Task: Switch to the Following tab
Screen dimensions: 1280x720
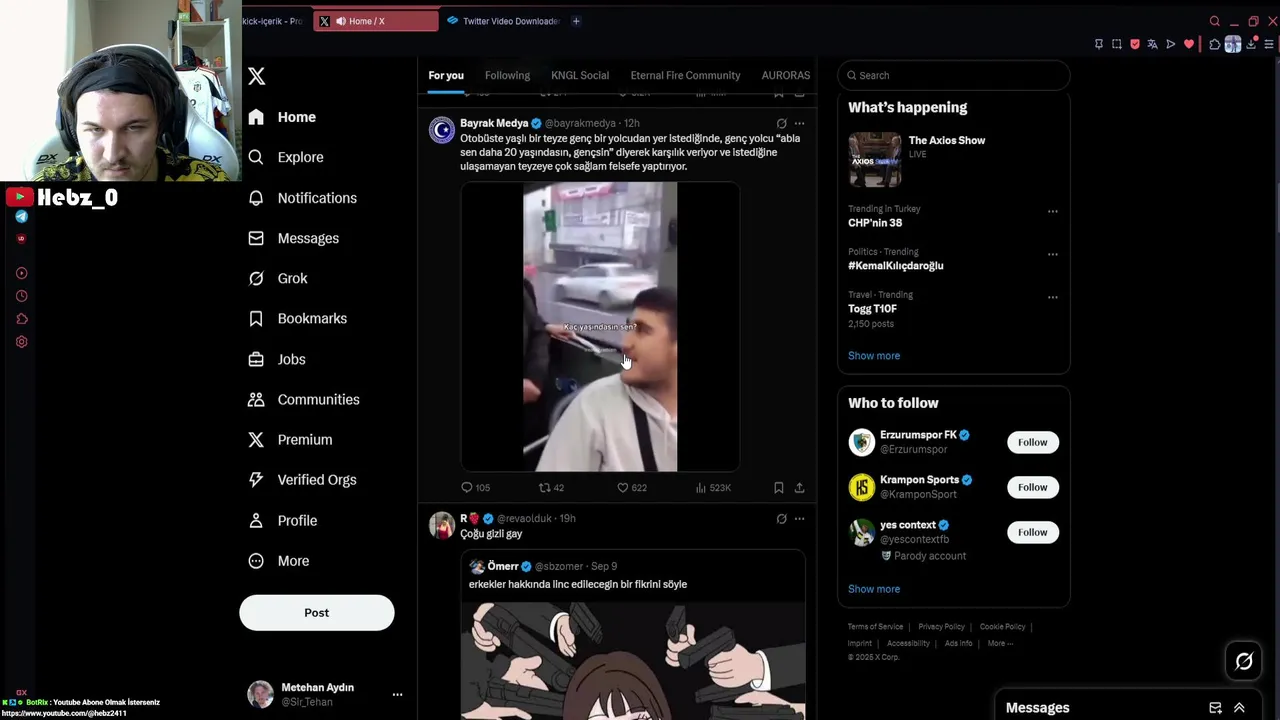Action: tap(507, 75)
